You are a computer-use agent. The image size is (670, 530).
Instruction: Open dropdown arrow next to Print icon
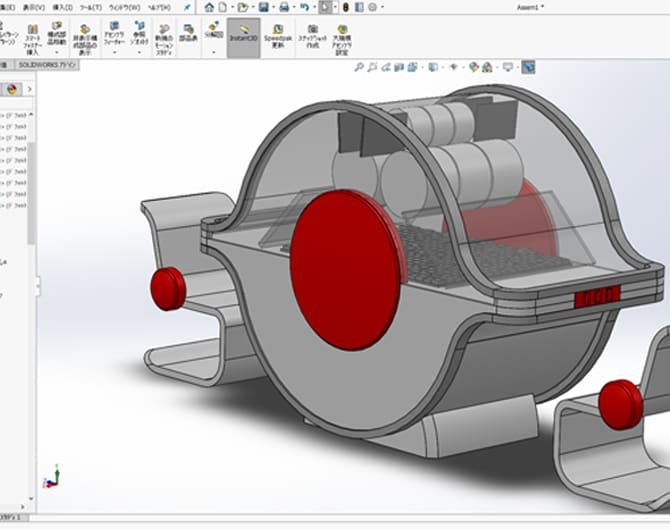click(294, 7)
